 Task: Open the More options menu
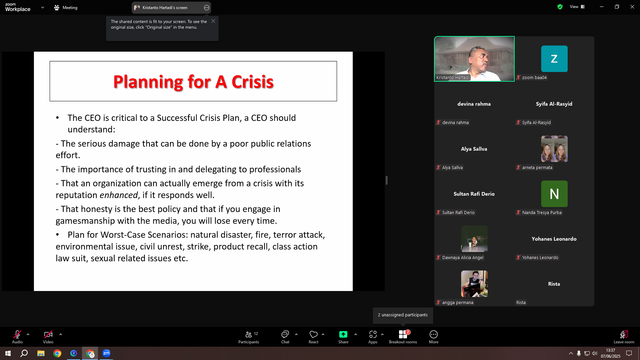point(433,337)
